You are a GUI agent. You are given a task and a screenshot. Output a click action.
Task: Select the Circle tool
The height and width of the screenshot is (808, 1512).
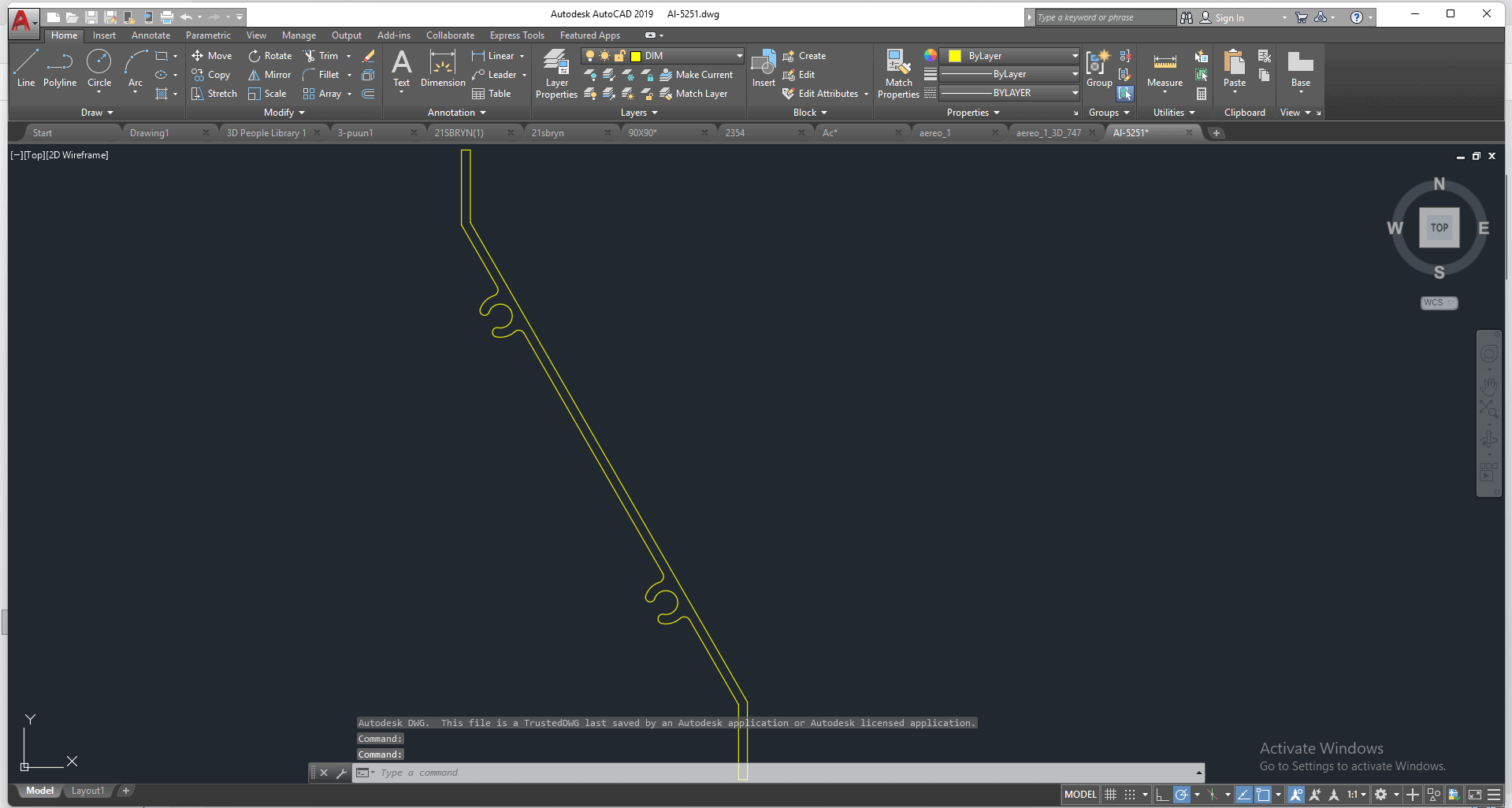(99, 69)
